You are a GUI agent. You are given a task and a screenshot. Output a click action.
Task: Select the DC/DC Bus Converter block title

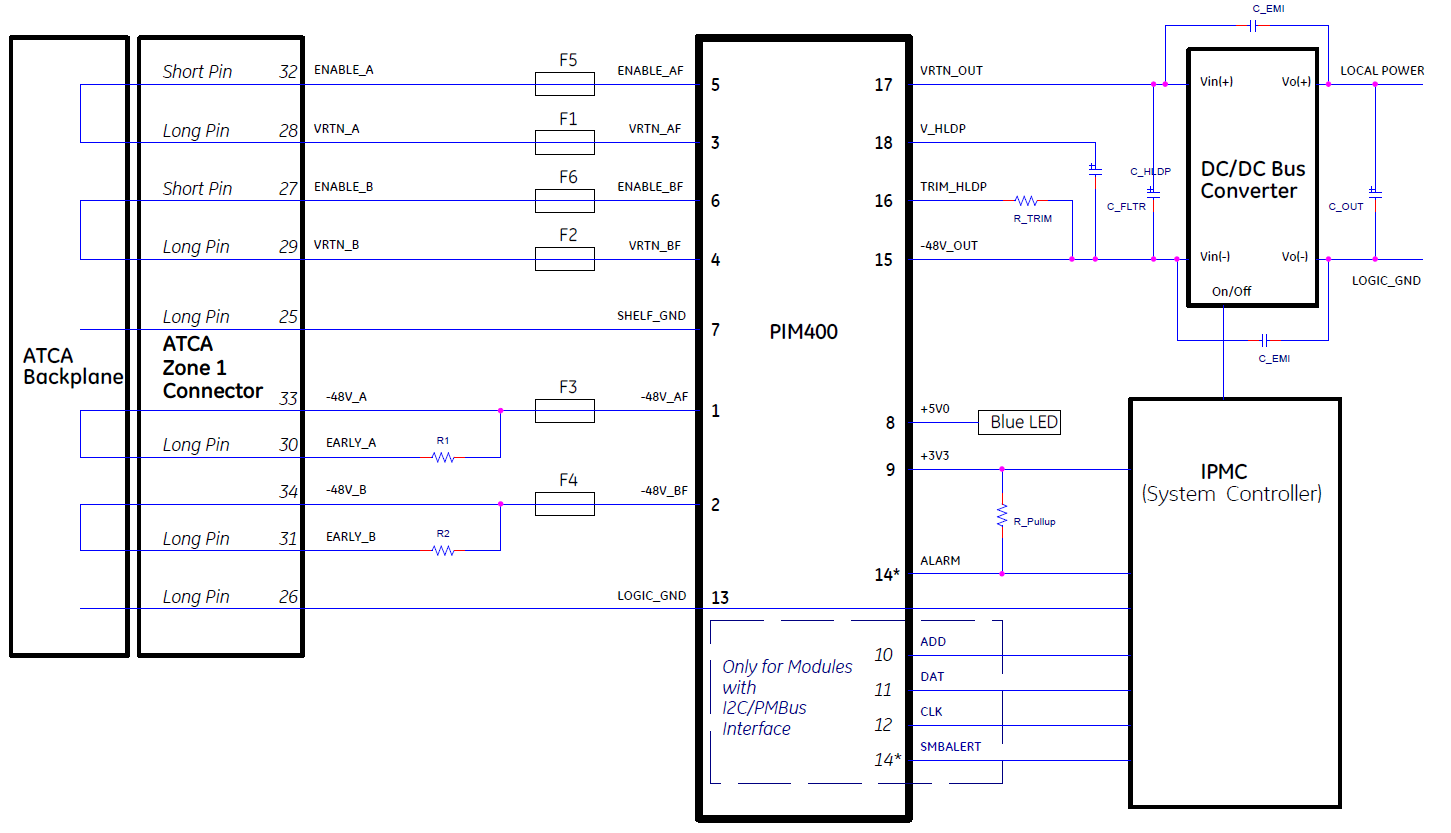tap(1252, 180)
